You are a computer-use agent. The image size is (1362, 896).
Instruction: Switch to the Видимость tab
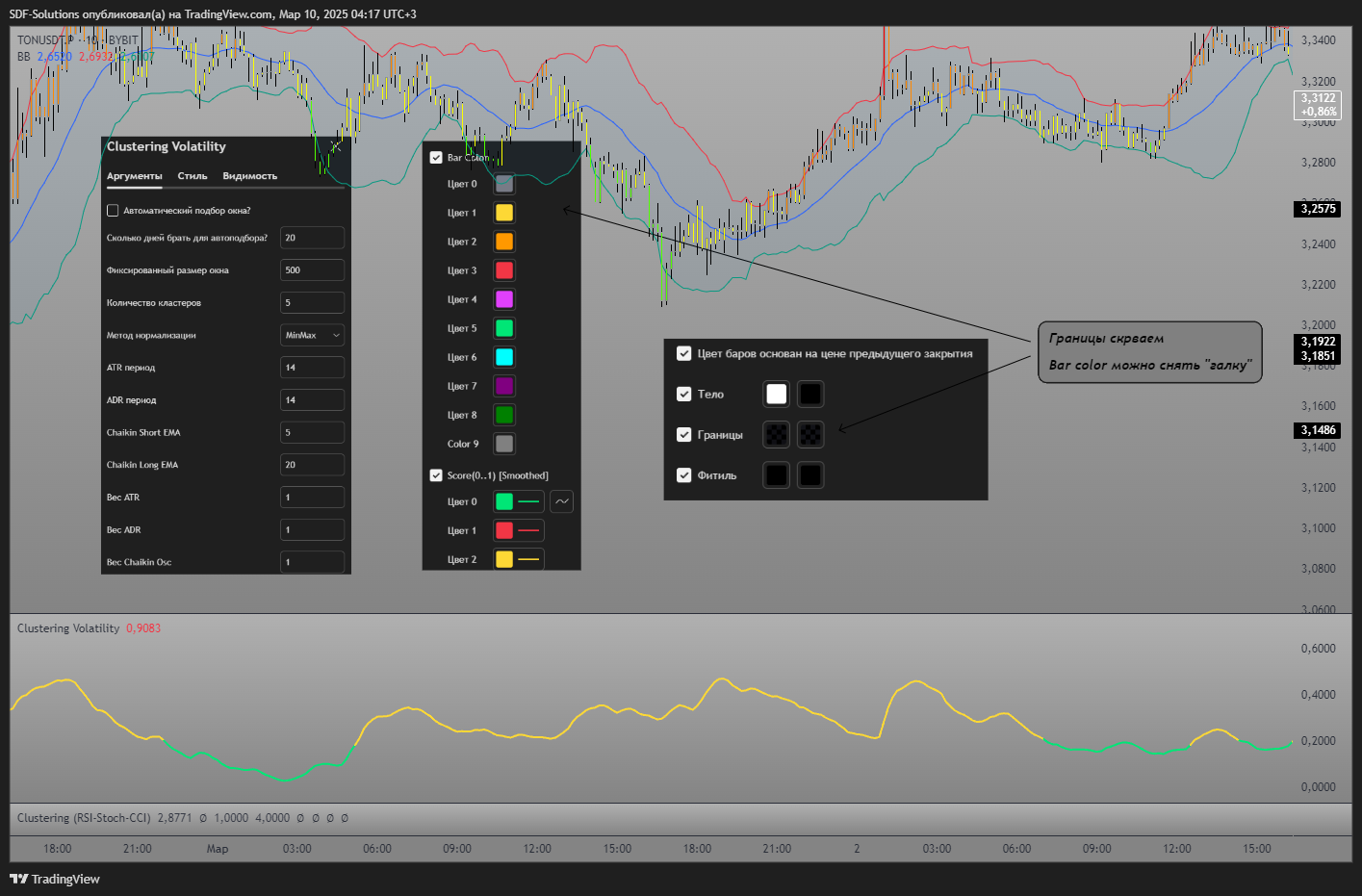250,176
